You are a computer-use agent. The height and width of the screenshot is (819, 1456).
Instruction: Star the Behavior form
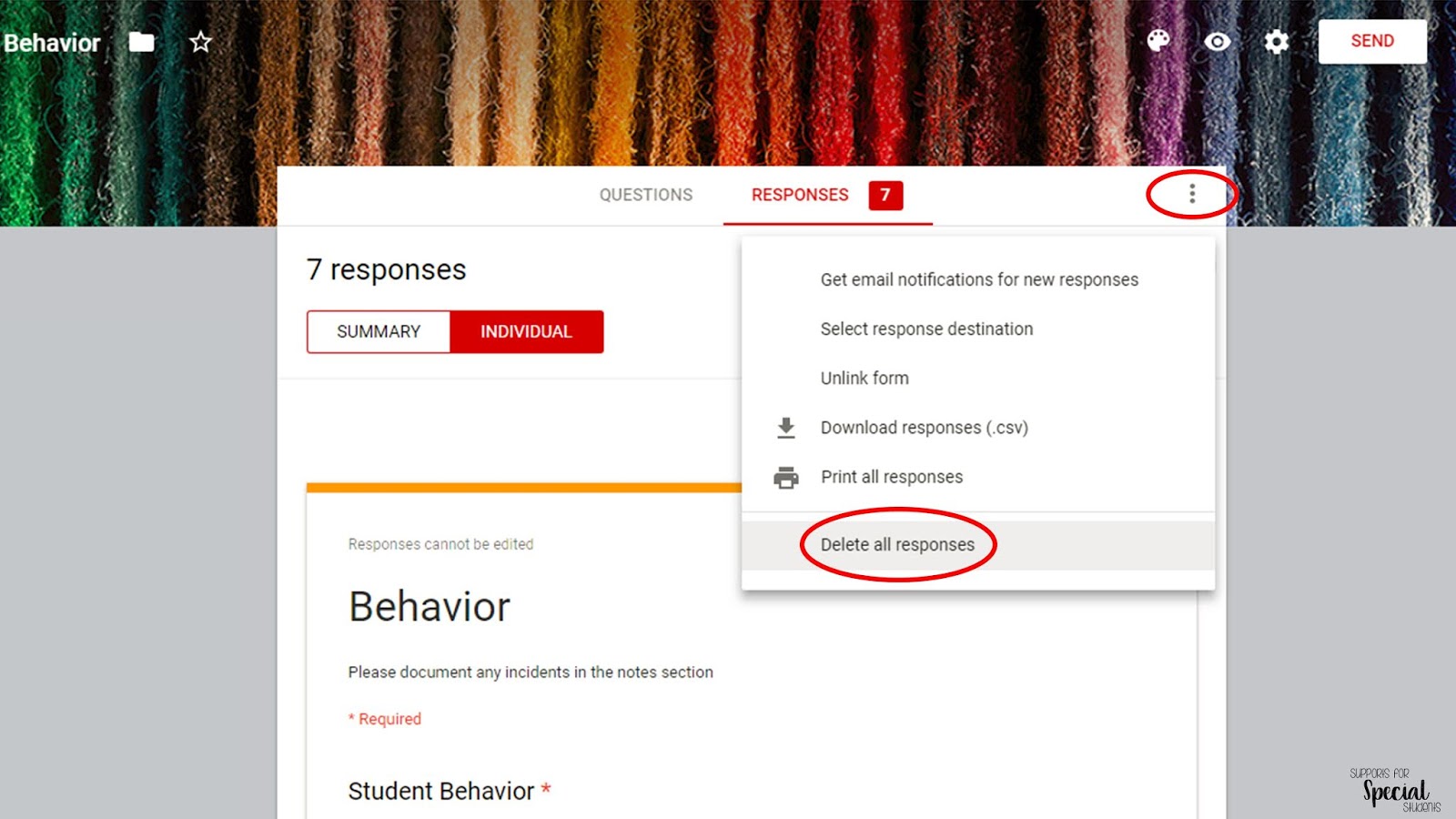(199, 42)
